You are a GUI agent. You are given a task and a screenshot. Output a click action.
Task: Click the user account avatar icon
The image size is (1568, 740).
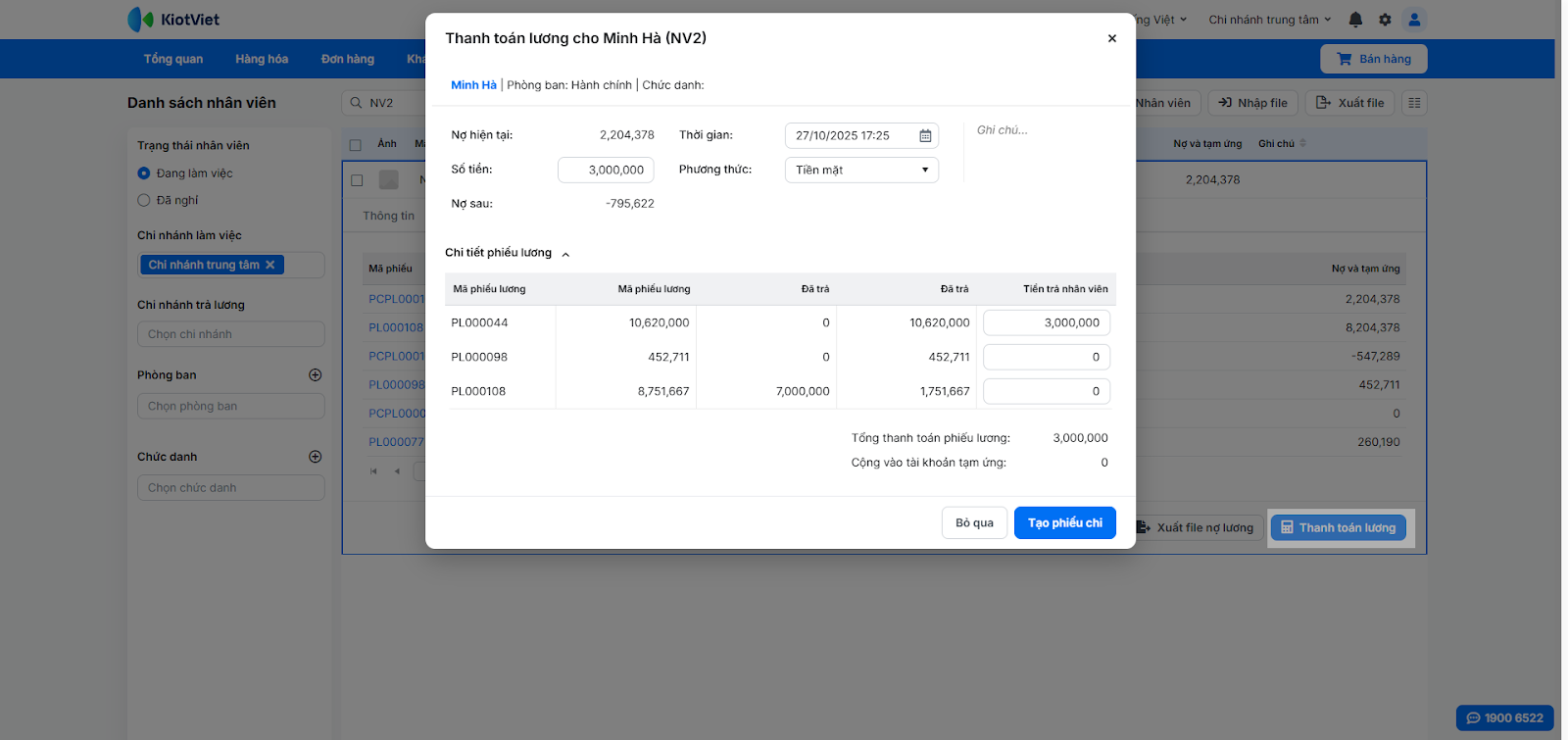[1414, 20]
